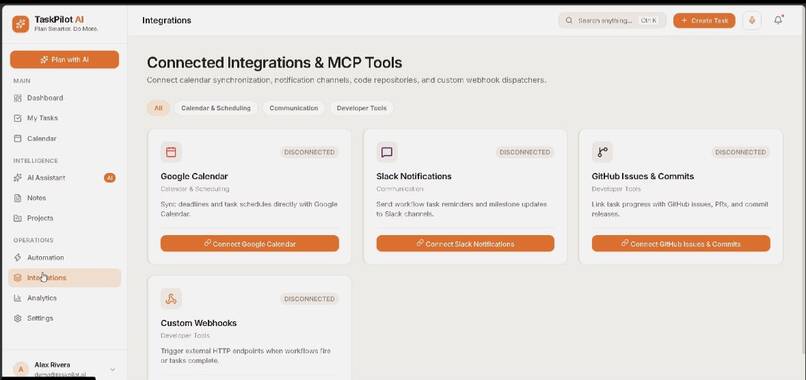This screenshot has height=380, width=806.
Task: Focus the Search anything field
Action: point(612,21)
